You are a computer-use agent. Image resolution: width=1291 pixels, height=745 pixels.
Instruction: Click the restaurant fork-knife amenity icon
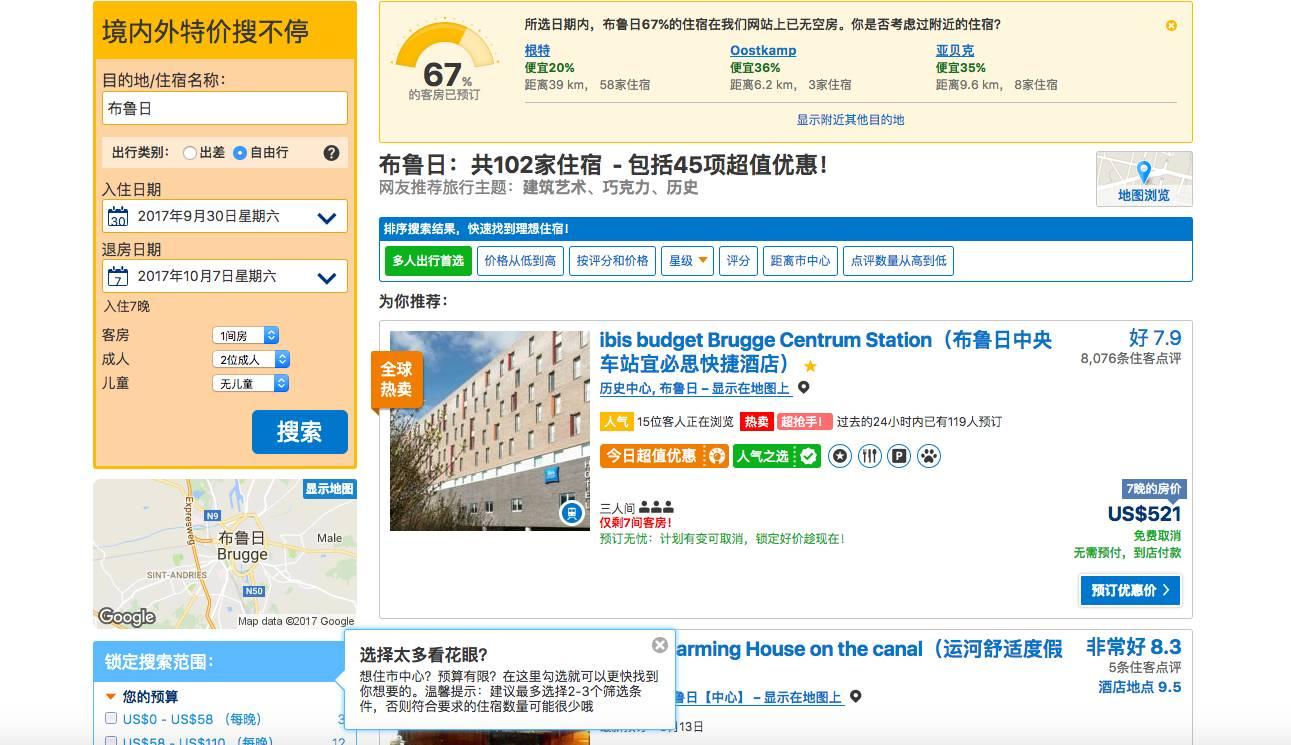(870, 456)
